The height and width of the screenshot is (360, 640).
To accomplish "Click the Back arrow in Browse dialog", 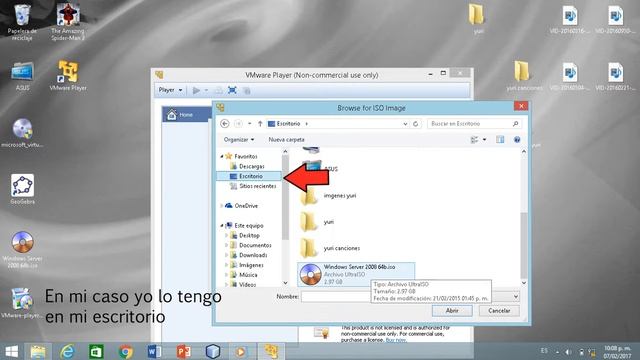I will point(224,124).
